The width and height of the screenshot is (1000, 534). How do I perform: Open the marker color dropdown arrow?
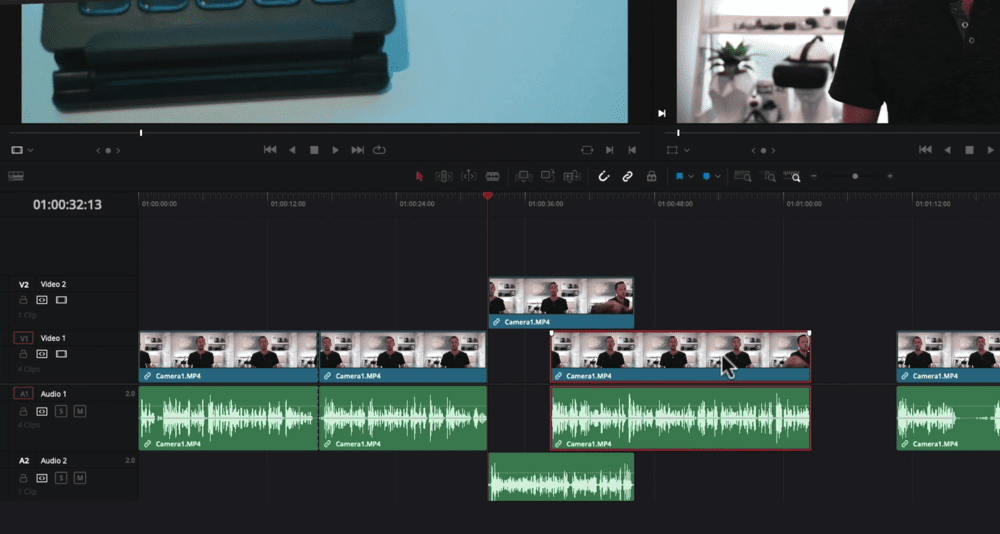coord(718,177)
